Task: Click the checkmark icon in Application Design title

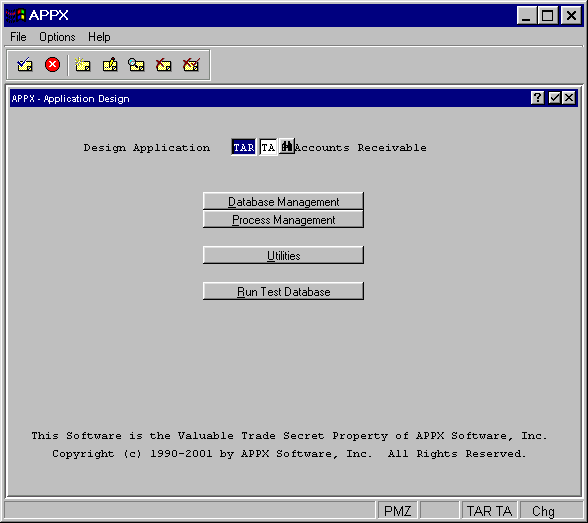Action: 554,98
